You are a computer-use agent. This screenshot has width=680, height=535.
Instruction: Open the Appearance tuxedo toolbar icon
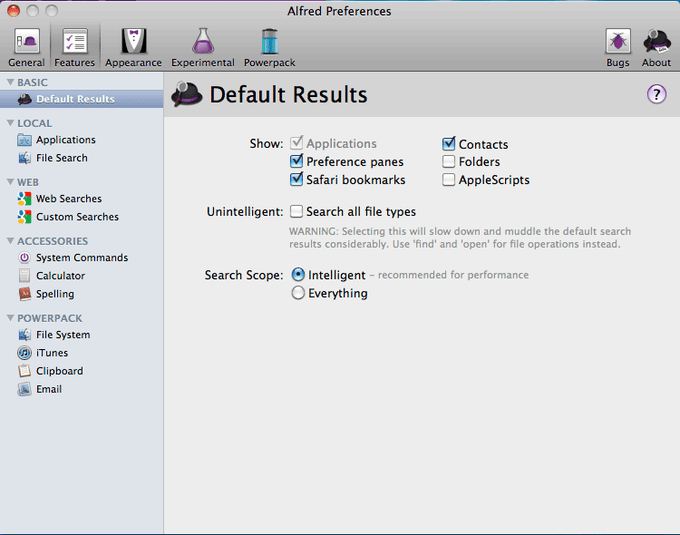pyautogui.click(x=133, y=47)
